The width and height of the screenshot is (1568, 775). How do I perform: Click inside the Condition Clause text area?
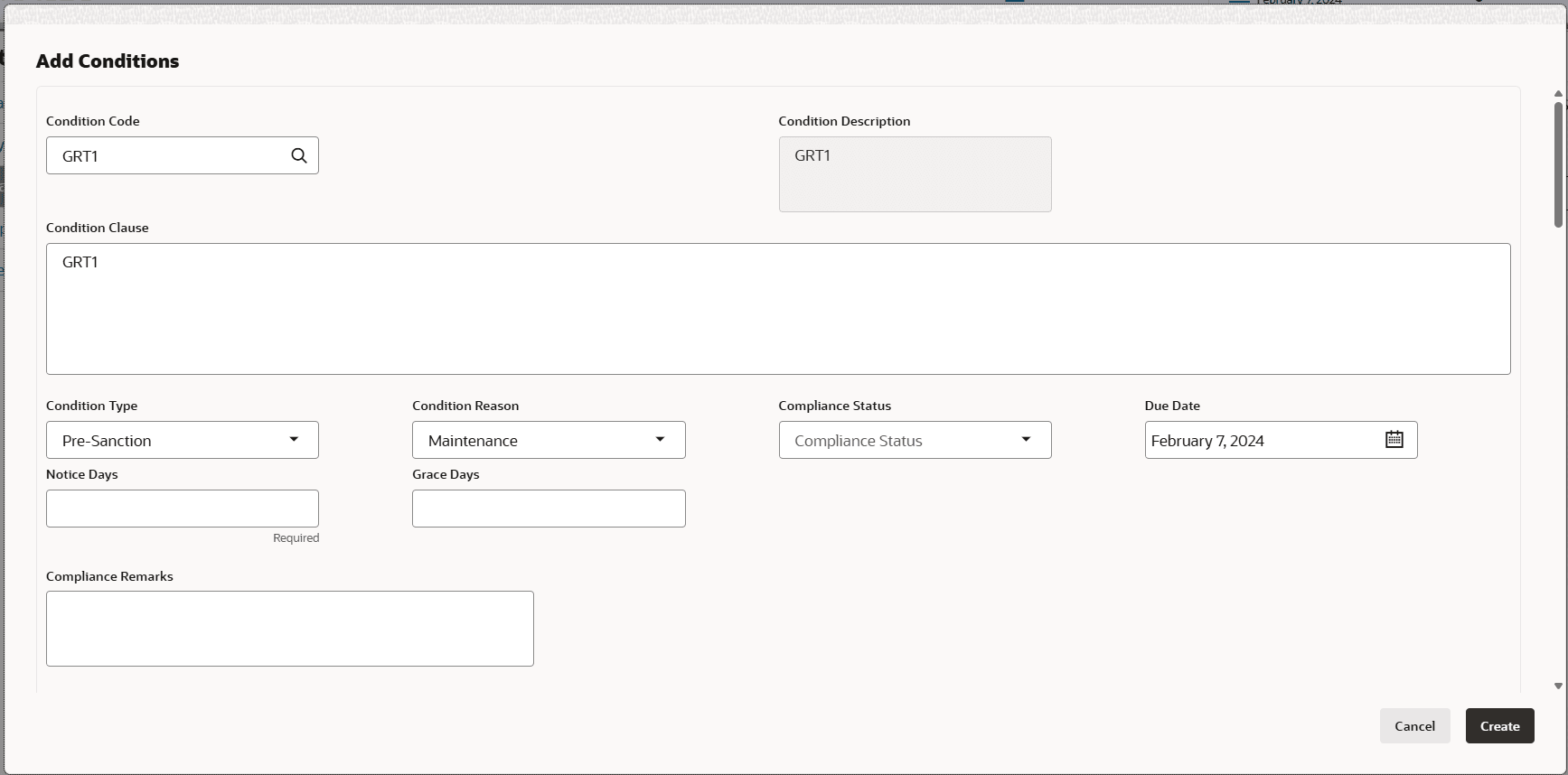point(778,309)
